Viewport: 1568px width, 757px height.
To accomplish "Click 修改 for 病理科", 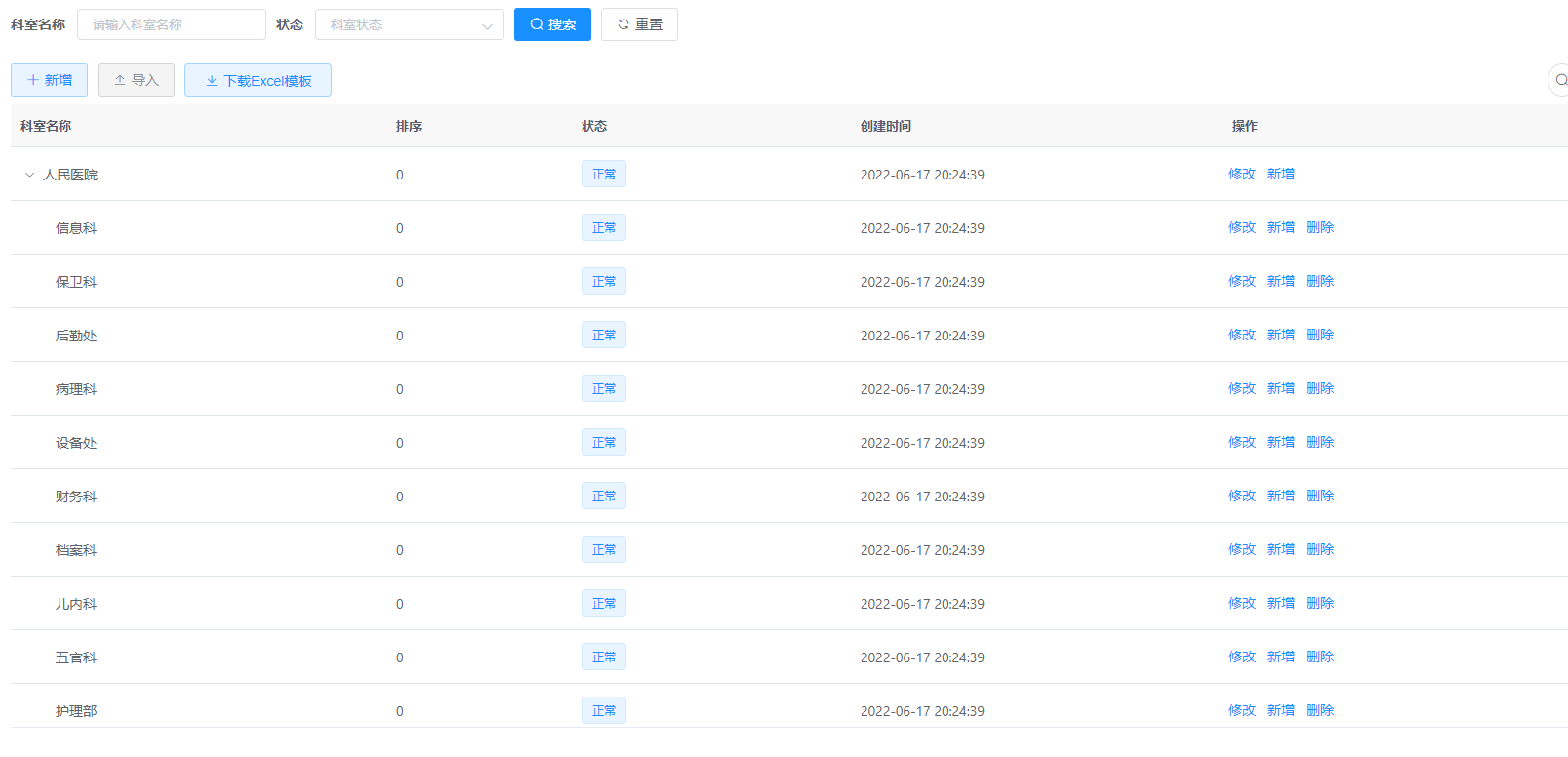I will pyautogui.click(x=1242, y=388).
